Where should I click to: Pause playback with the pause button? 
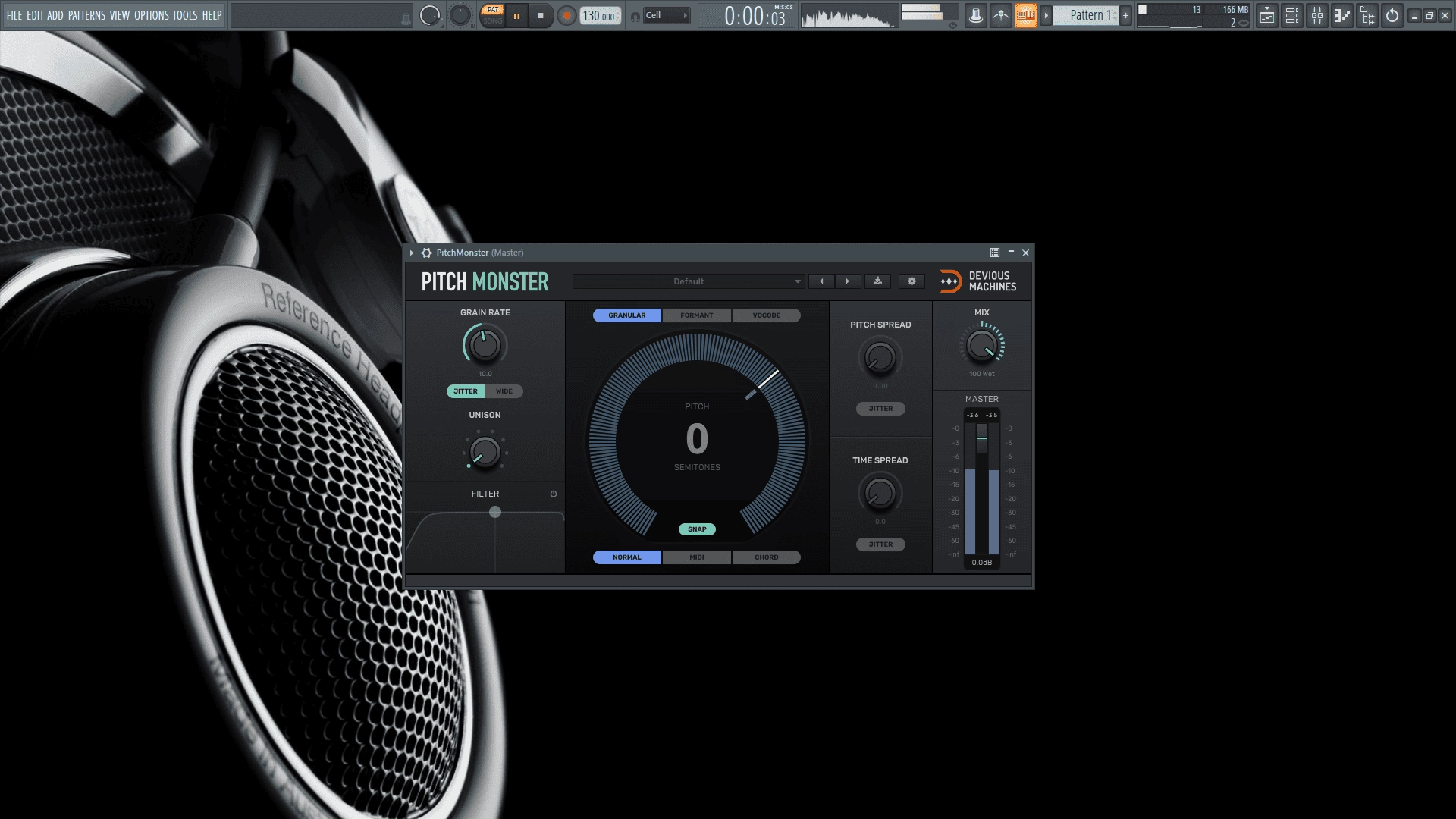click(517, 15)
